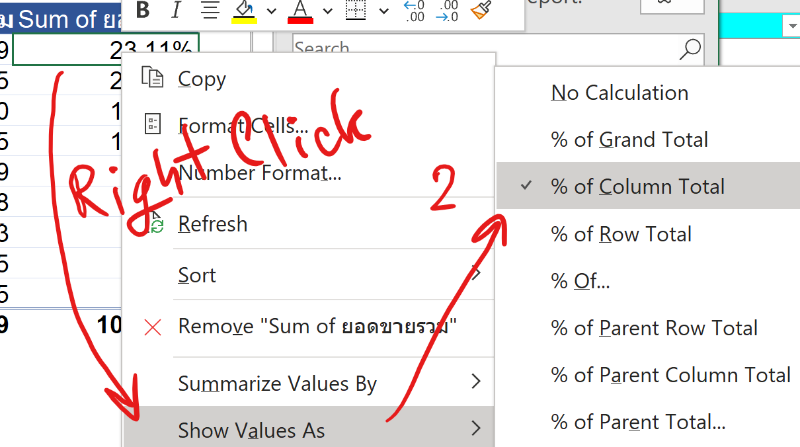Open font color dropdown arrow

(x=326, y=11)
